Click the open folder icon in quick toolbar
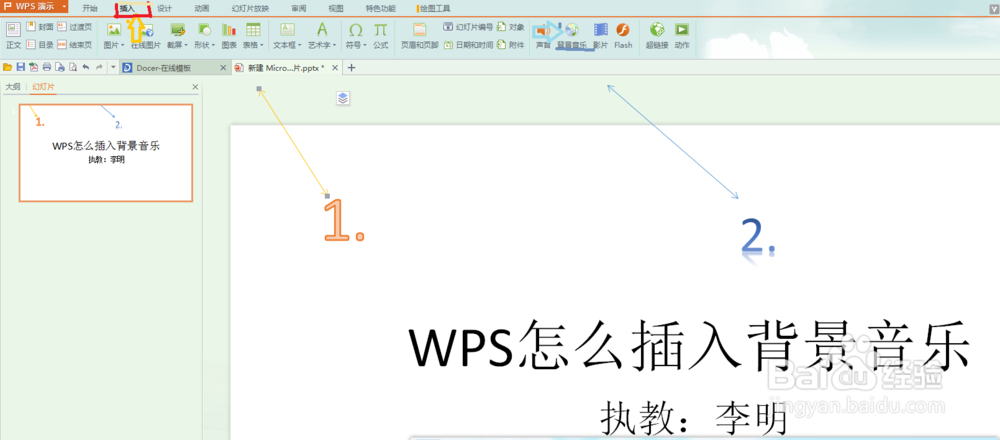Viewport: 1000px width, 440px height. point(8,67)
